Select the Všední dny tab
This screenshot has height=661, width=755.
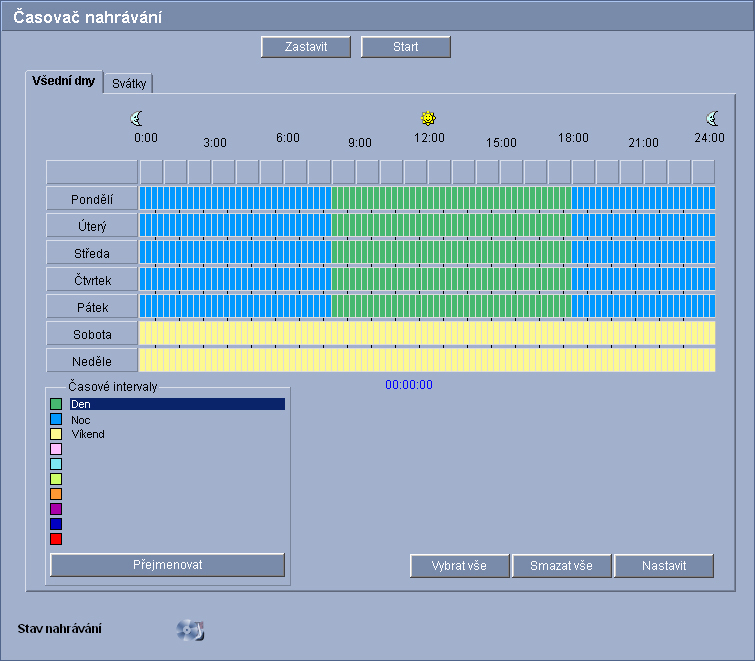tap(64, 81)
